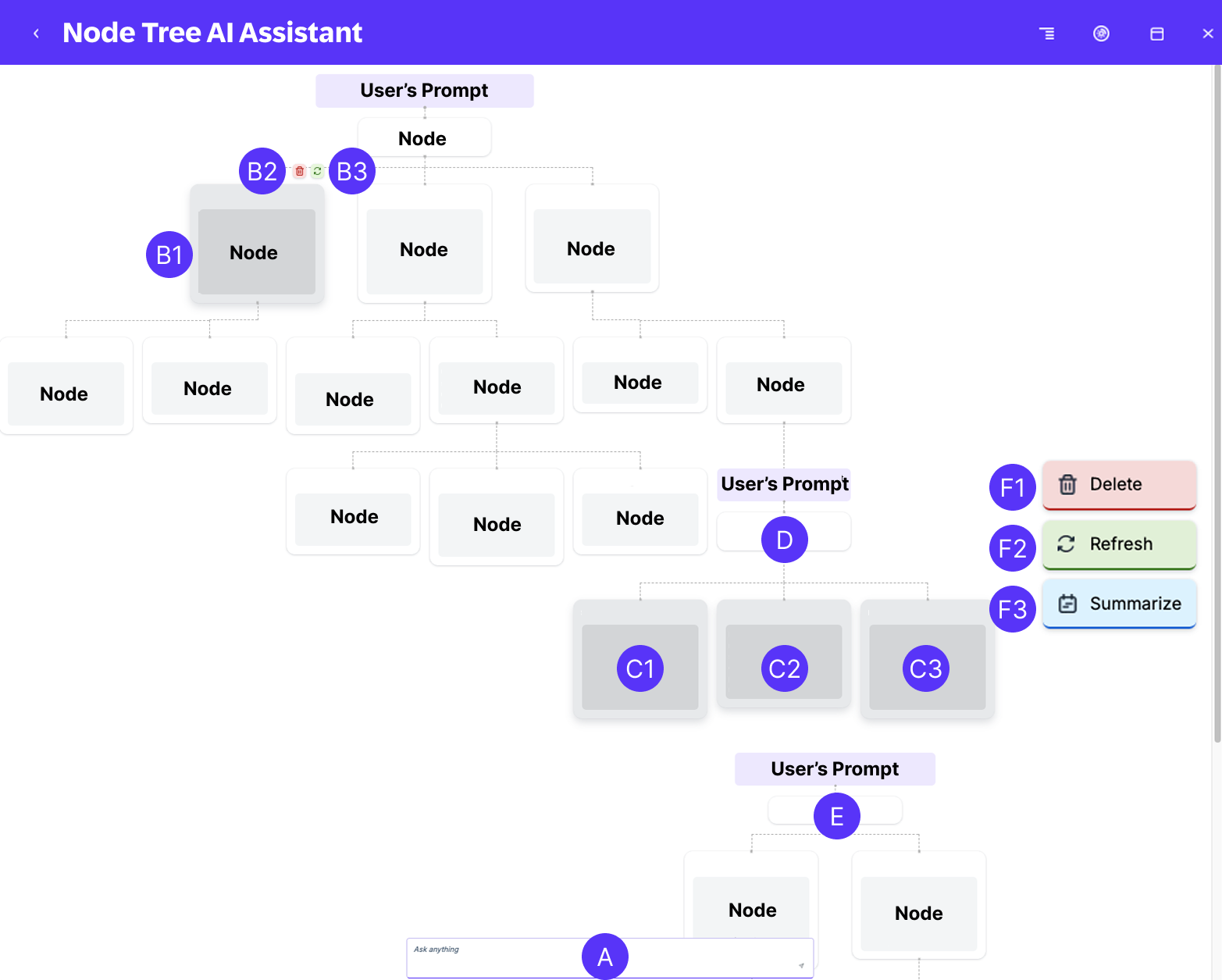This screenshot has height=980, width=1222.
Task: Select the highlighted dark gray node B1
Action: point(256,252)
